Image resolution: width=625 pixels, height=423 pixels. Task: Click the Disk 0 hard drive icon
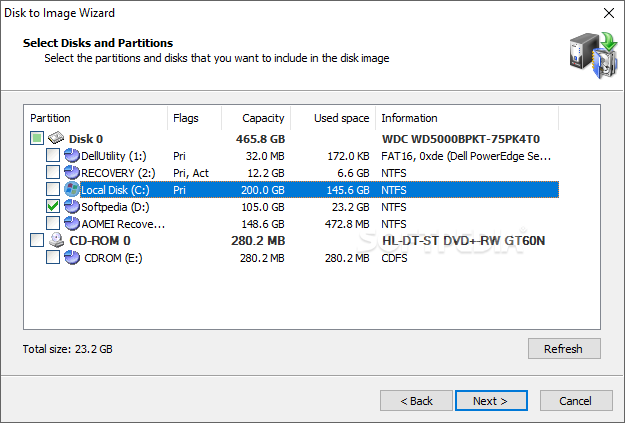[56, 138]
